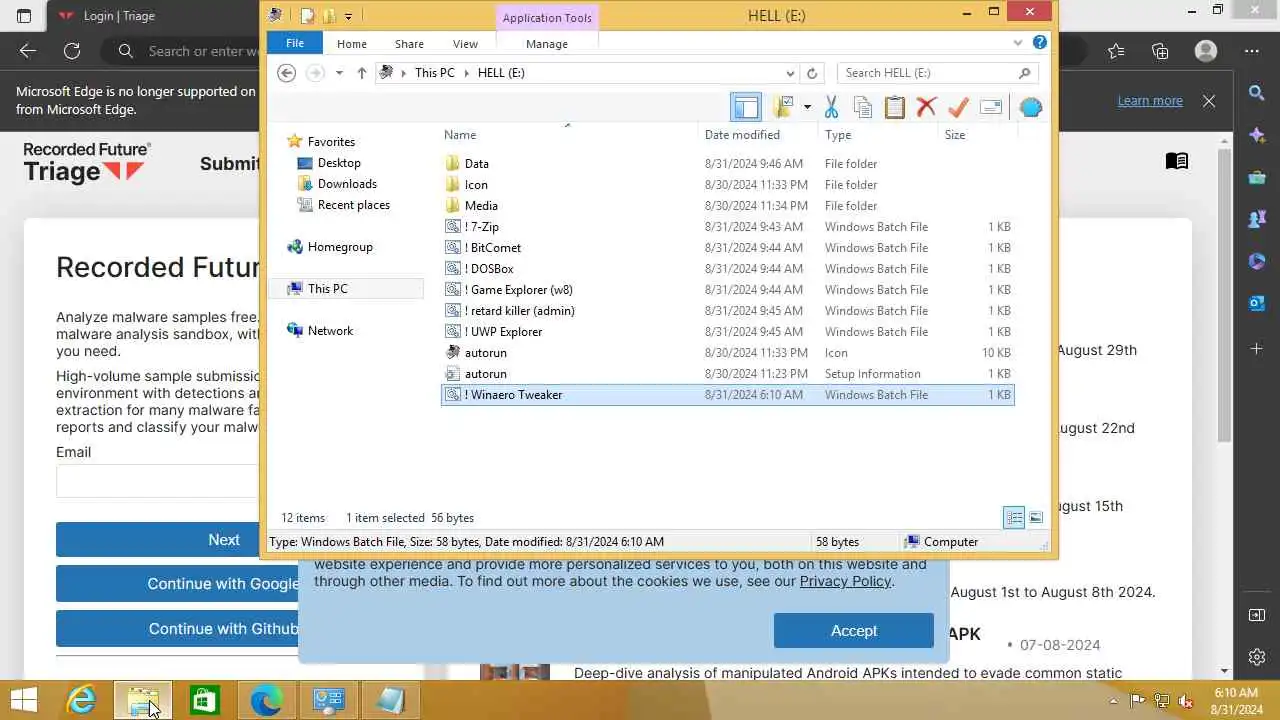
Task: Dismiss the Edge unsupported notification bar
Action: [x=1209, y=101]
